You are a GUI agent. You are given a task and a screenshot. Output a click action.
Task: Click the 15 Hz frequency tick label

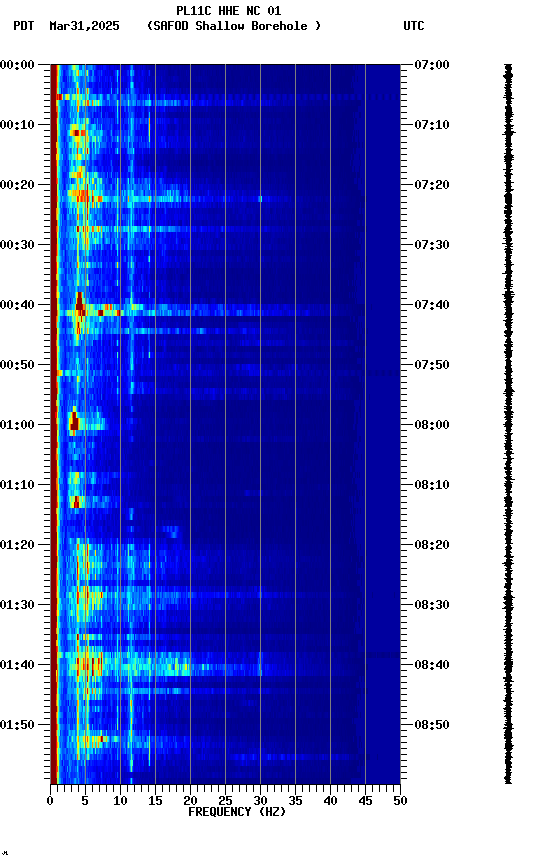point(155,801)
